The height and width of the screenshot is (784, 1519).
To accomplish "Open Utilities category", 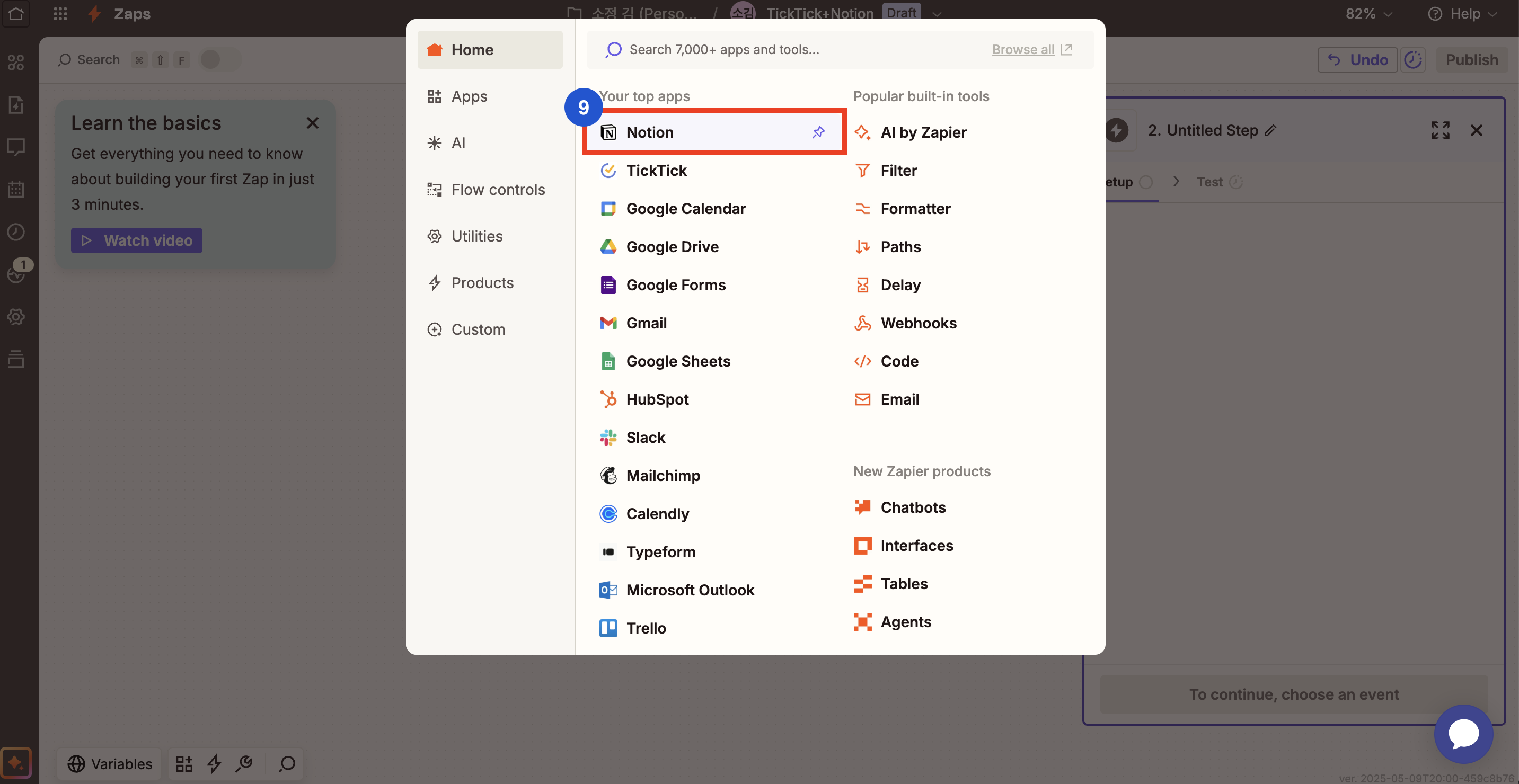I will (489, 236).
